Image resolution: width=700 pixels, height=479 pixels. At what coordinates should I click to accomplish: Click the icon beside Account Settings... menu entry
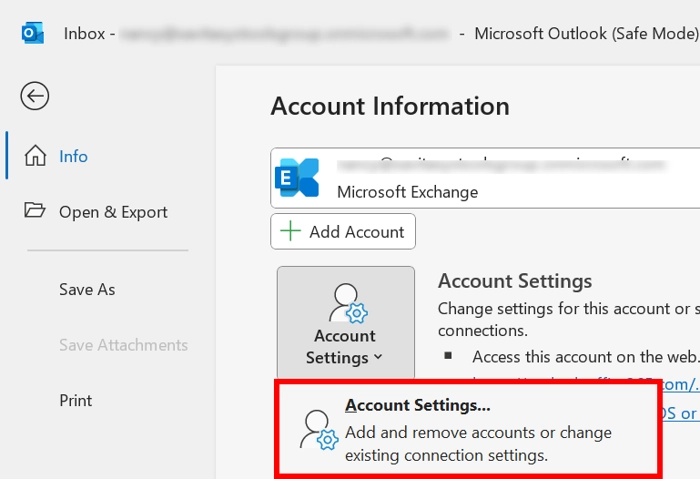tap(319, 430)
